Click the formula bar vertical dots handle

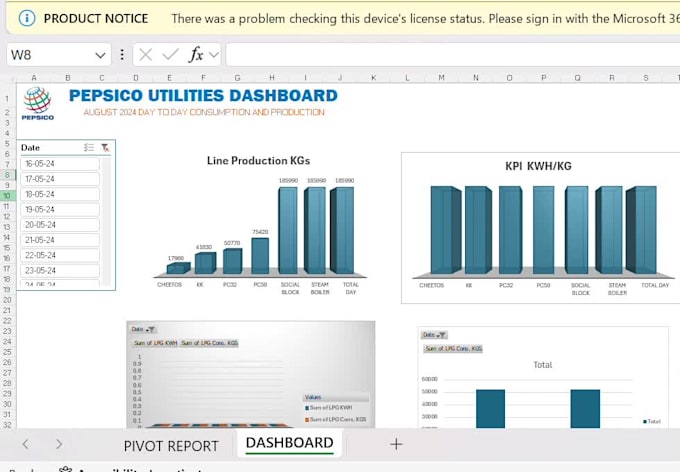click(x=122, y=55)
